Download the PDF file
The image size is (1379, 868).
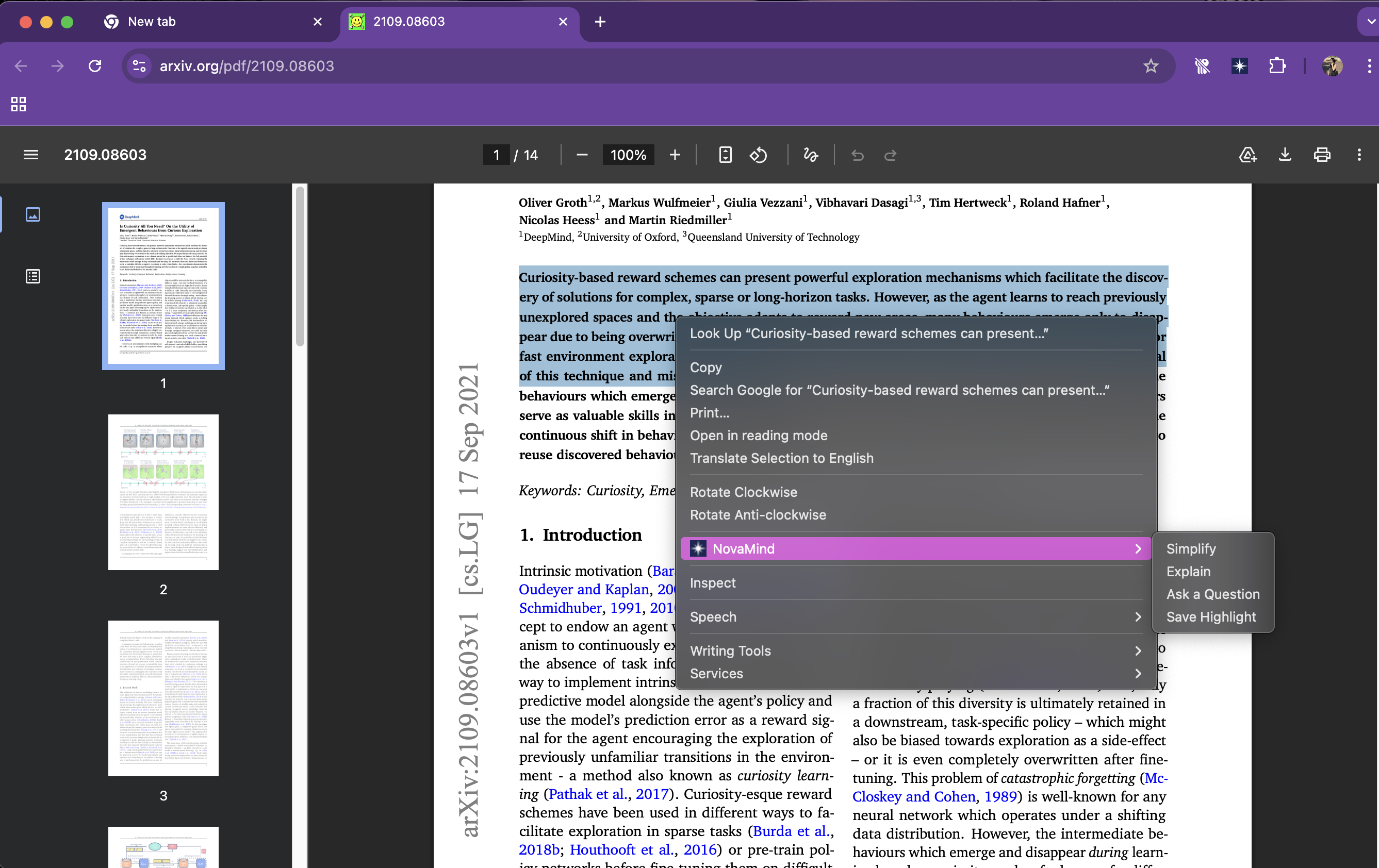(1285, 155)
